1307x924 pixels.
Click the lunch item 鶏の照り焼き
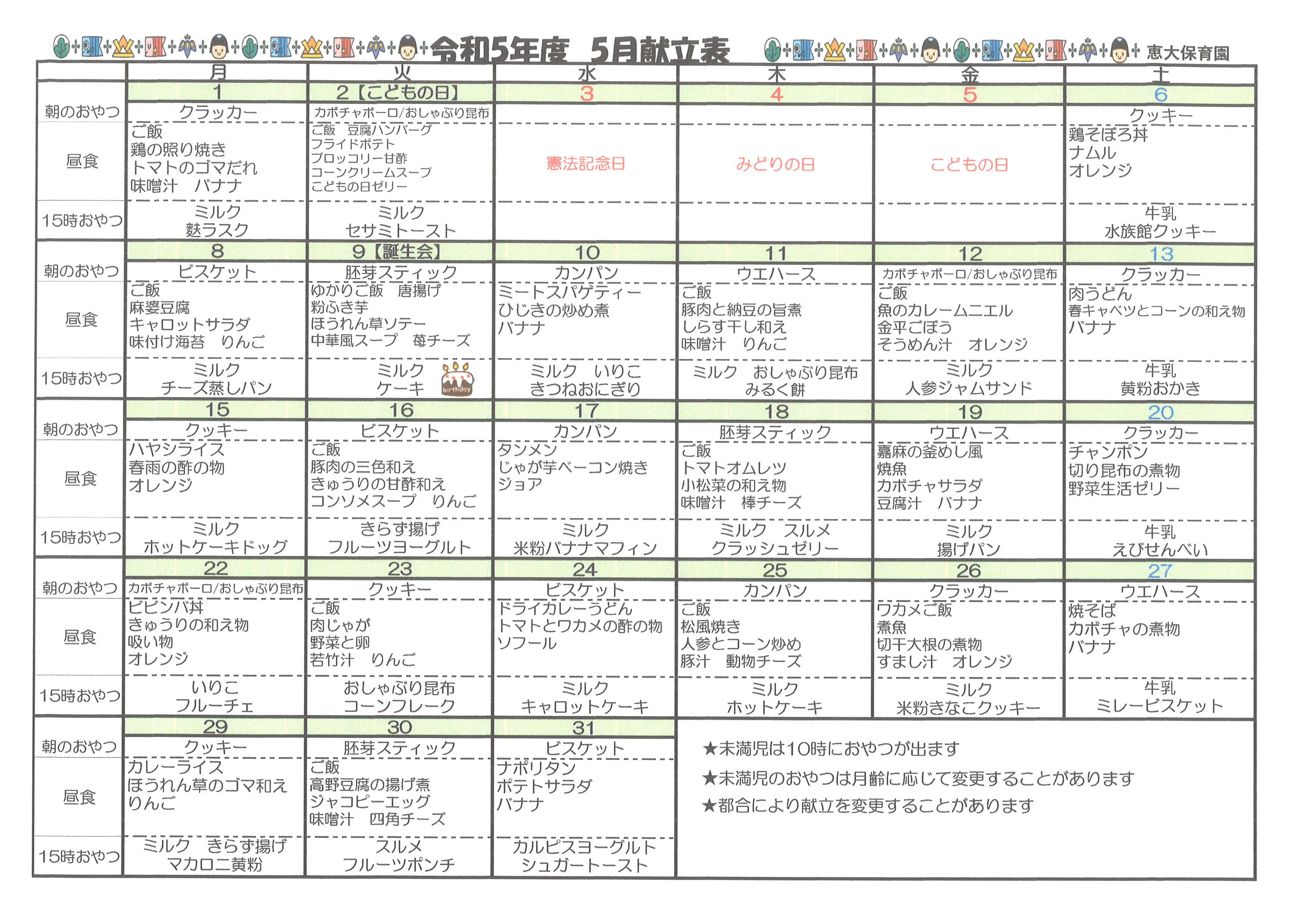(x=178, y=150)
